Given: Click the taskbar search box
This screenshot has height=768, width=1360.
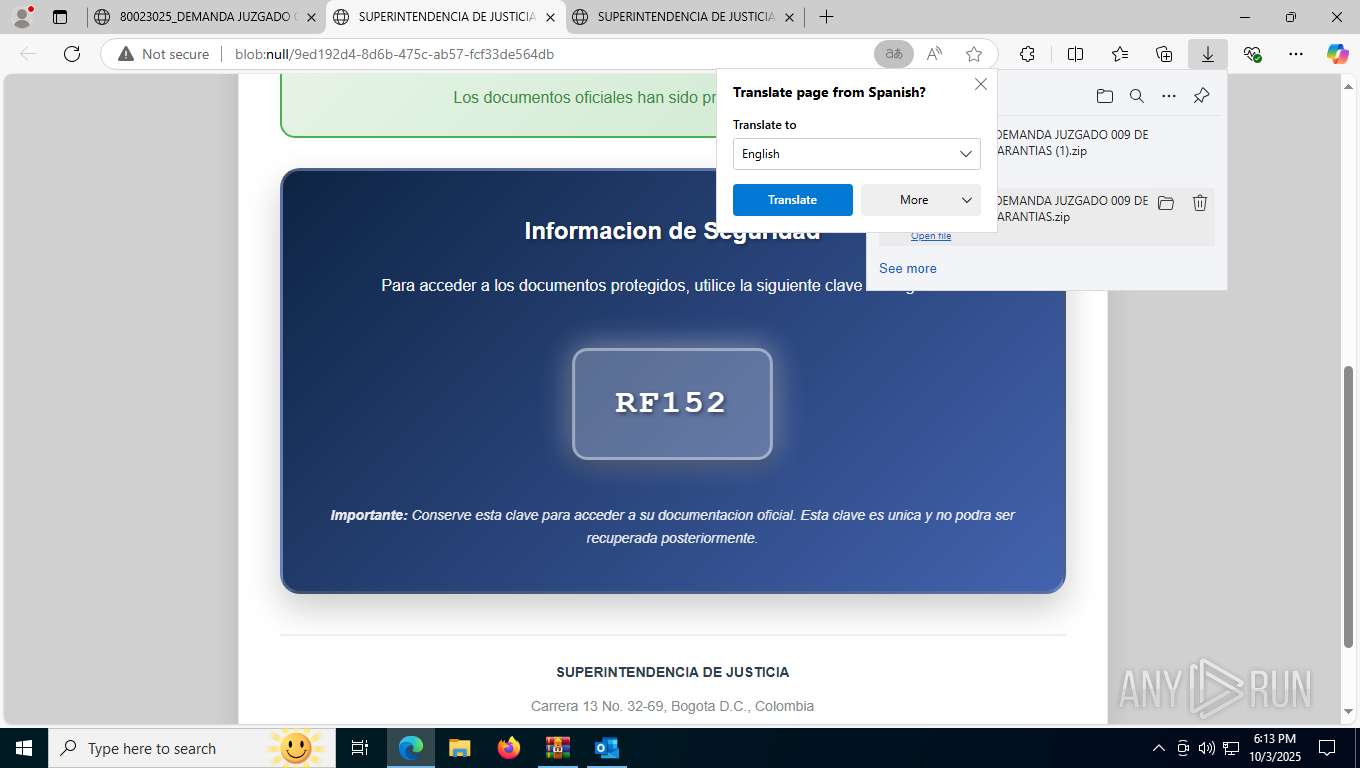Looking at the screenshot, I should coord(192,748).
